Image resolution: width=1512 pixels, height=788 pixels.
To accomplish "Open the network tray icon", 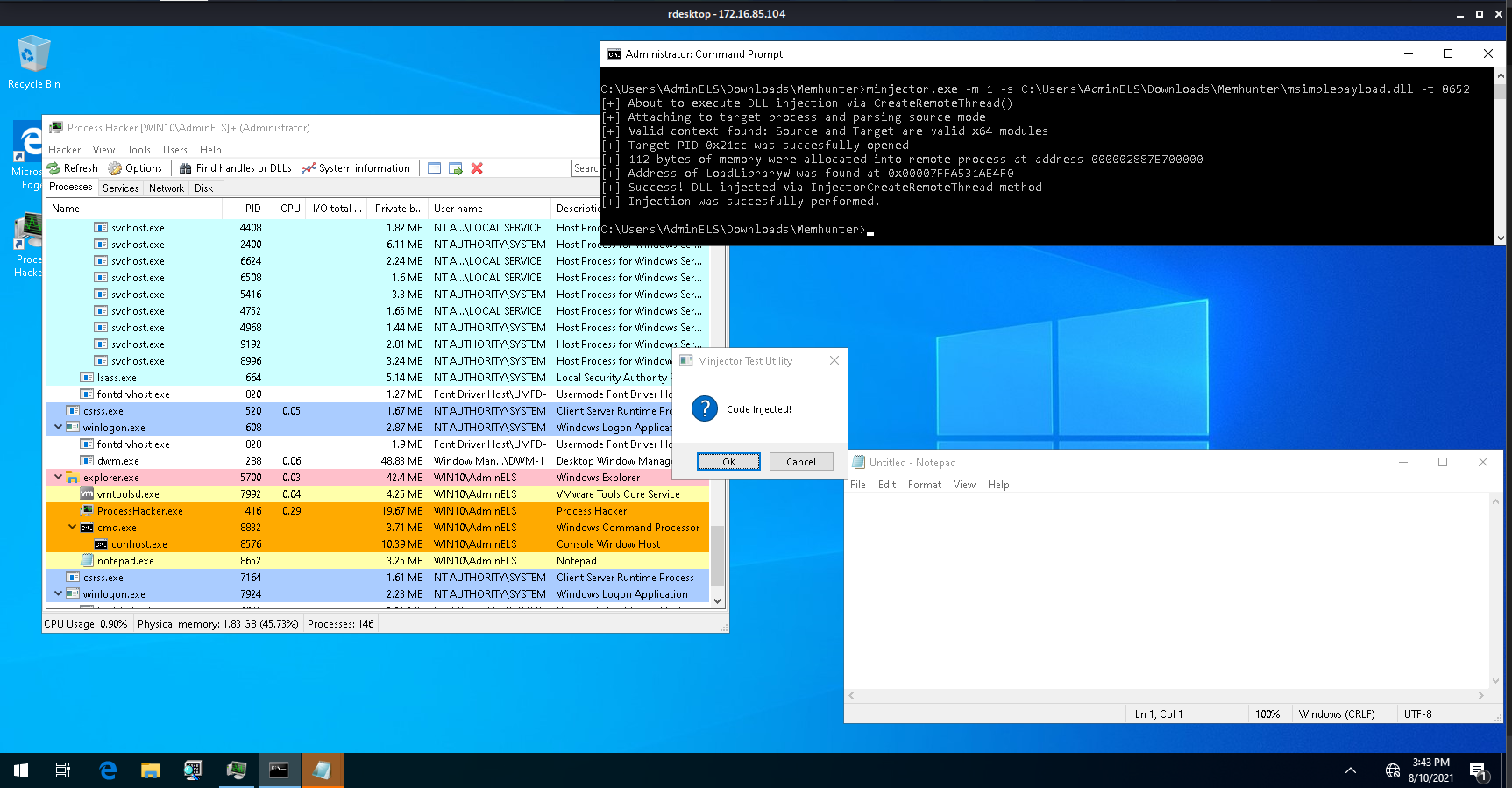I will click(x=1393, y=770).
